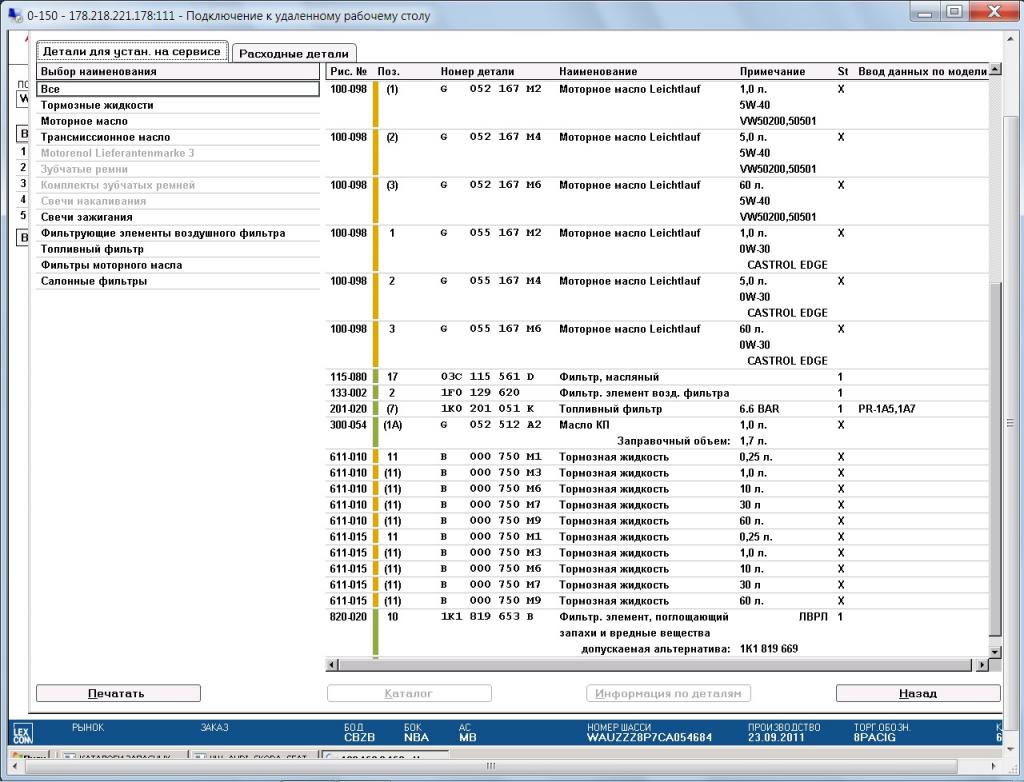Click the parts table scroll-left arrow

332,665
